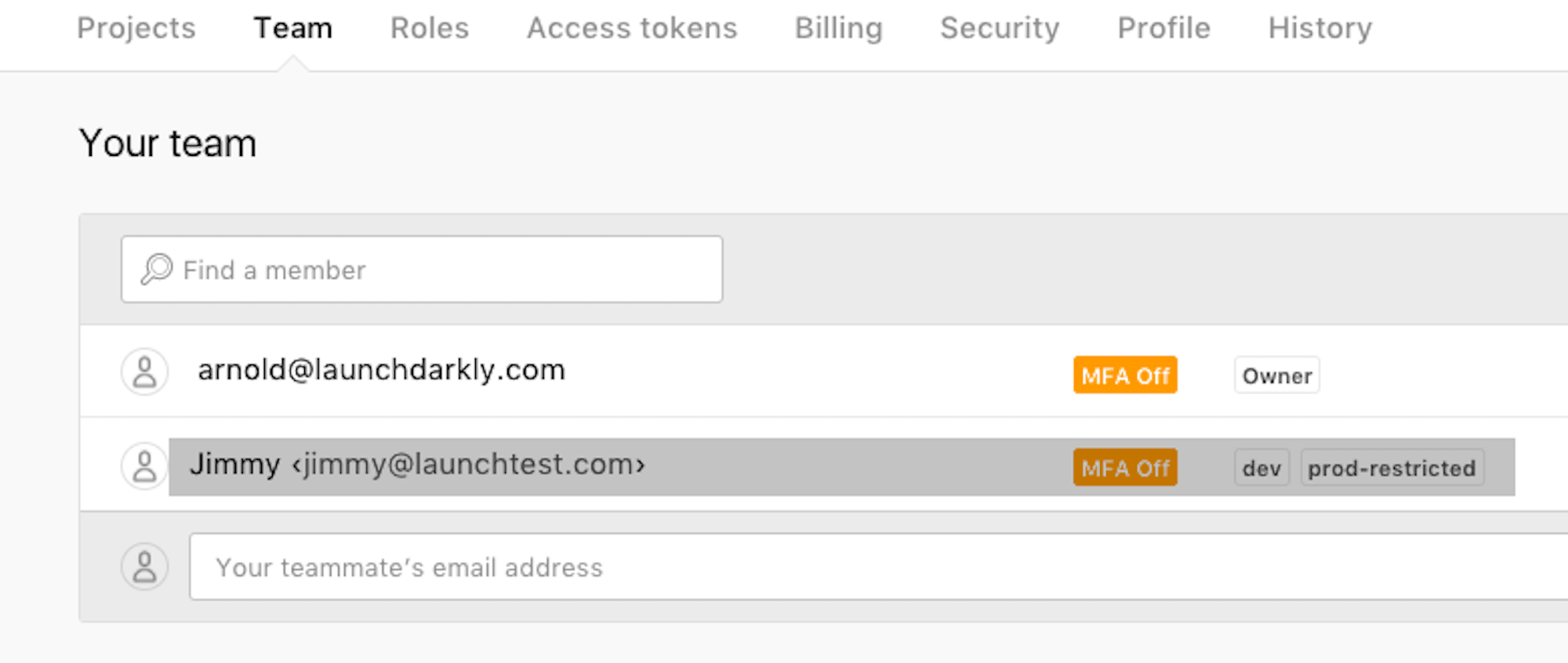This screenshot has width=1568, height=663.
Task: View the History tab
Action: tap(1320, 28)
